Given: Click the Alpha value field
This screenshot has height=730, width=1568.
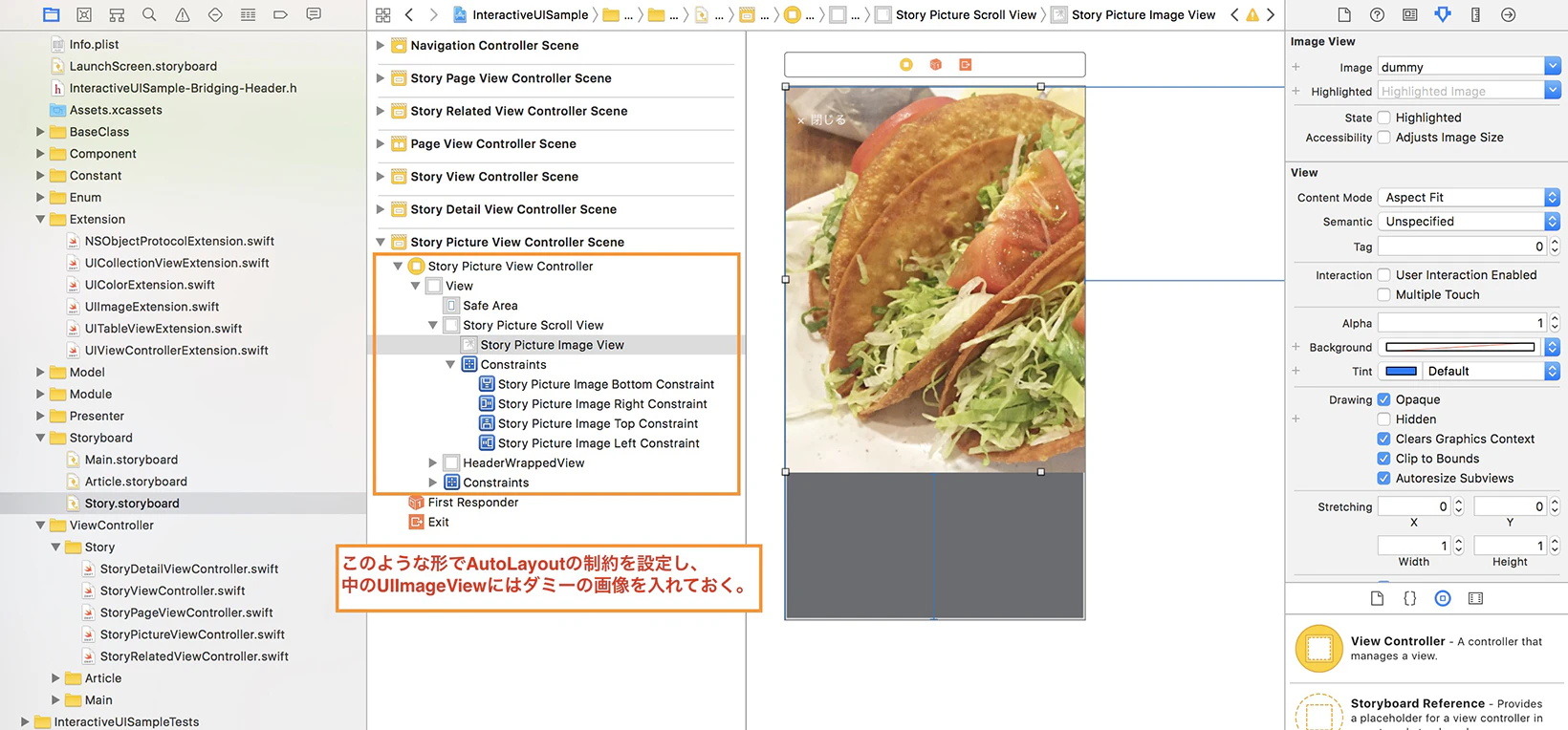Looking at the screenshot, I should (x=1462, y=323).
